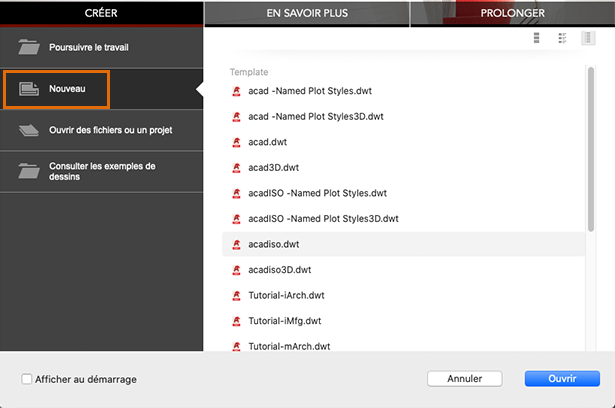Click the template list vertical scrollbar
This screenshot has height=408, width=615.
point(591,149)
